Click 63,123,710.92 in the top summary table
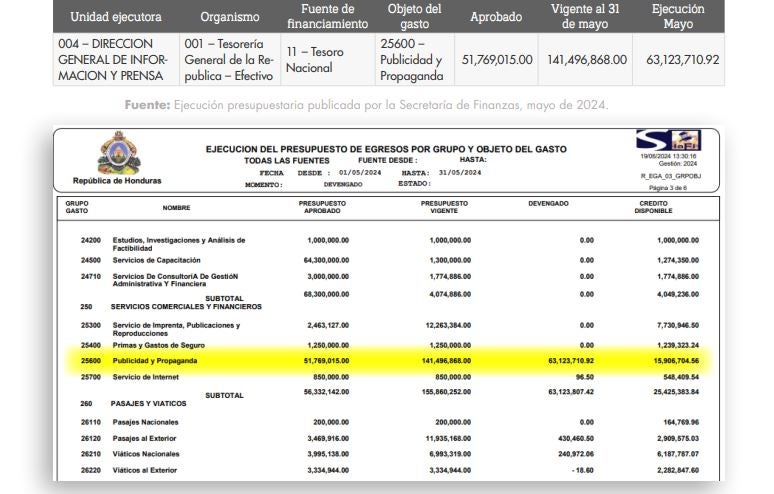Screen dimensions: 774x494 coord(683,60)
